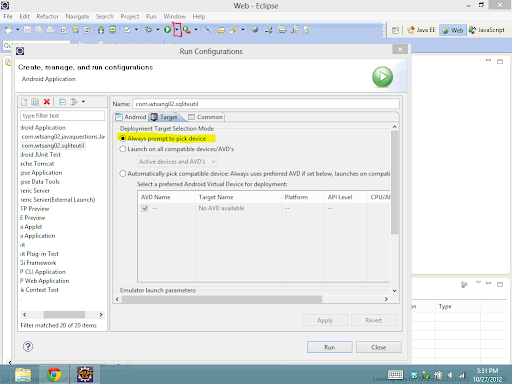Open the External Tools dropdown arrow
This screenshot has height=384, width=512.
[x=196, y=30]
